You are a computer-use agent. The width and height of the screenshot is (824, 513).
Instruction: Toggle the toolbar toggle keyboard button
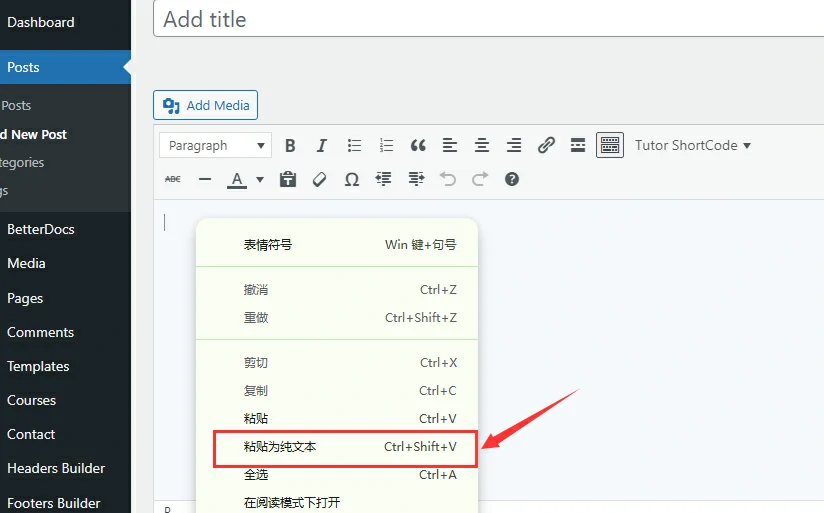point(610,146)
